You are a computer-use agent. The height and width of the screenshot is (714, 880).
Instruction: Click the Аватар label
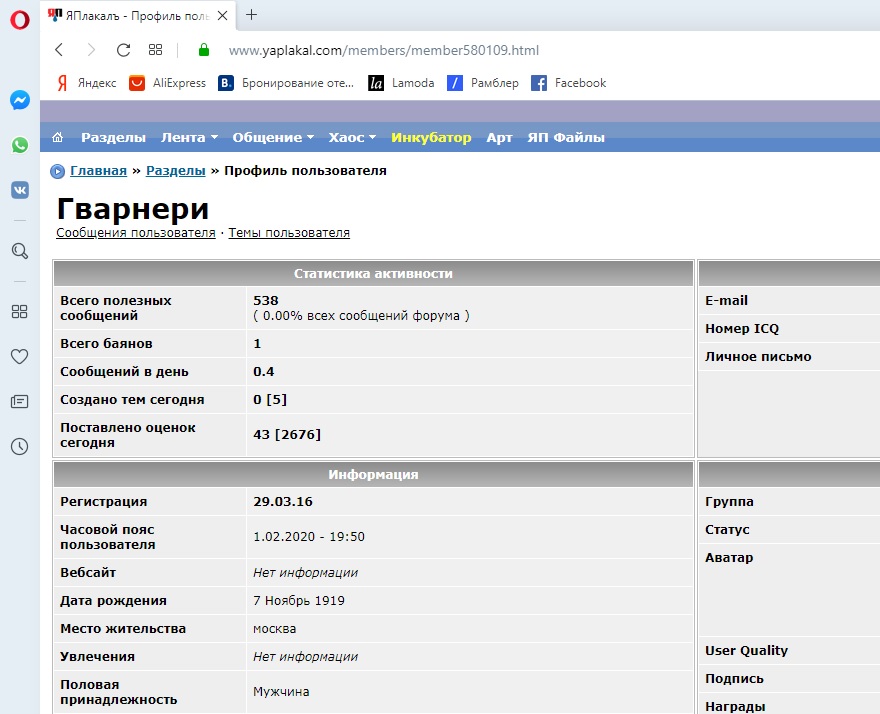coord(729,557)
